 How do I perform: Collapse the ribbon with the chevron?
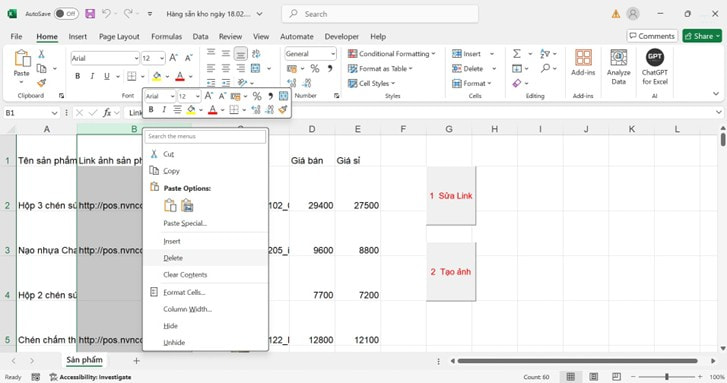coord(715,94)
